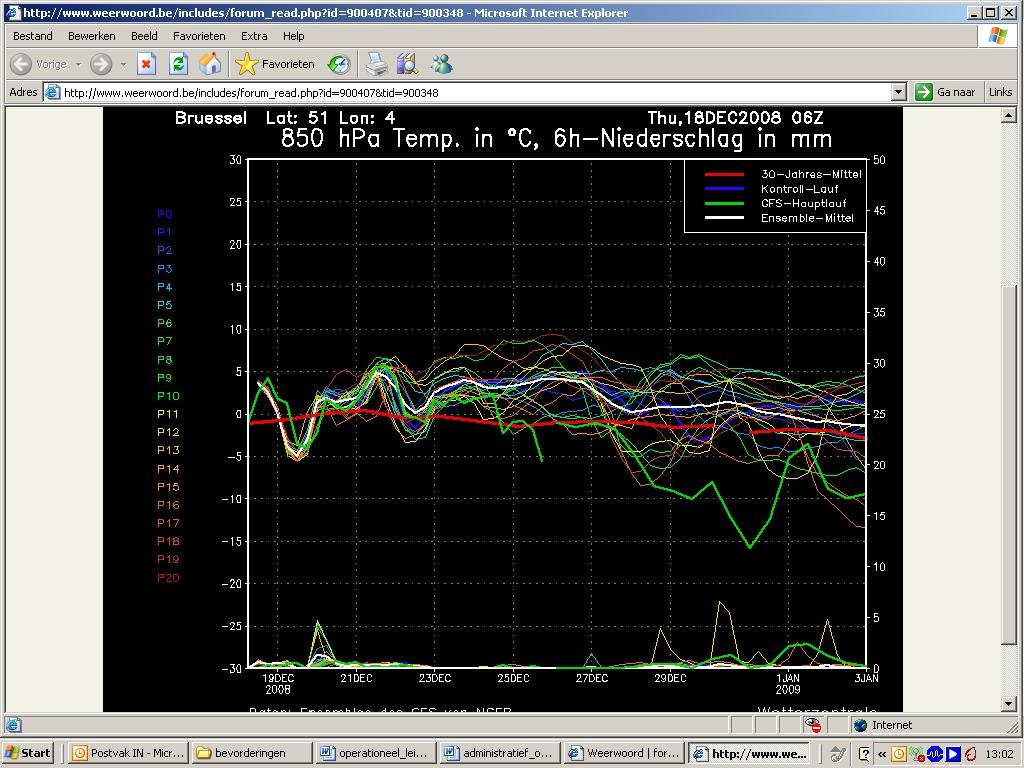Click the Start button
Screen dimensions: 1024x768
pos(28,753)
